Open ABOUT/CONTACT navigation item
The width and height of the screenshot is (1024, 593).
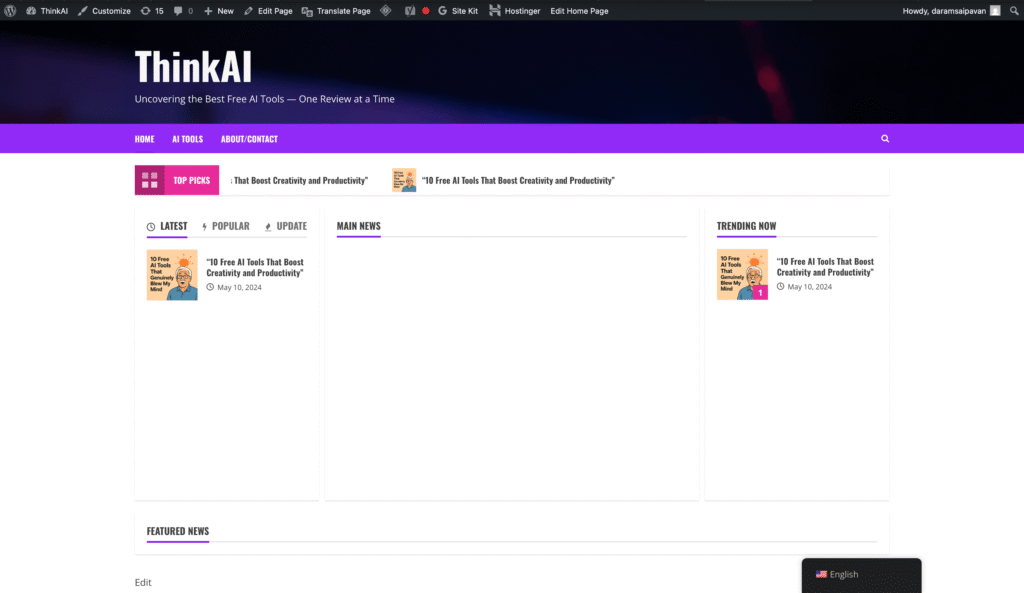click(249, 138)
